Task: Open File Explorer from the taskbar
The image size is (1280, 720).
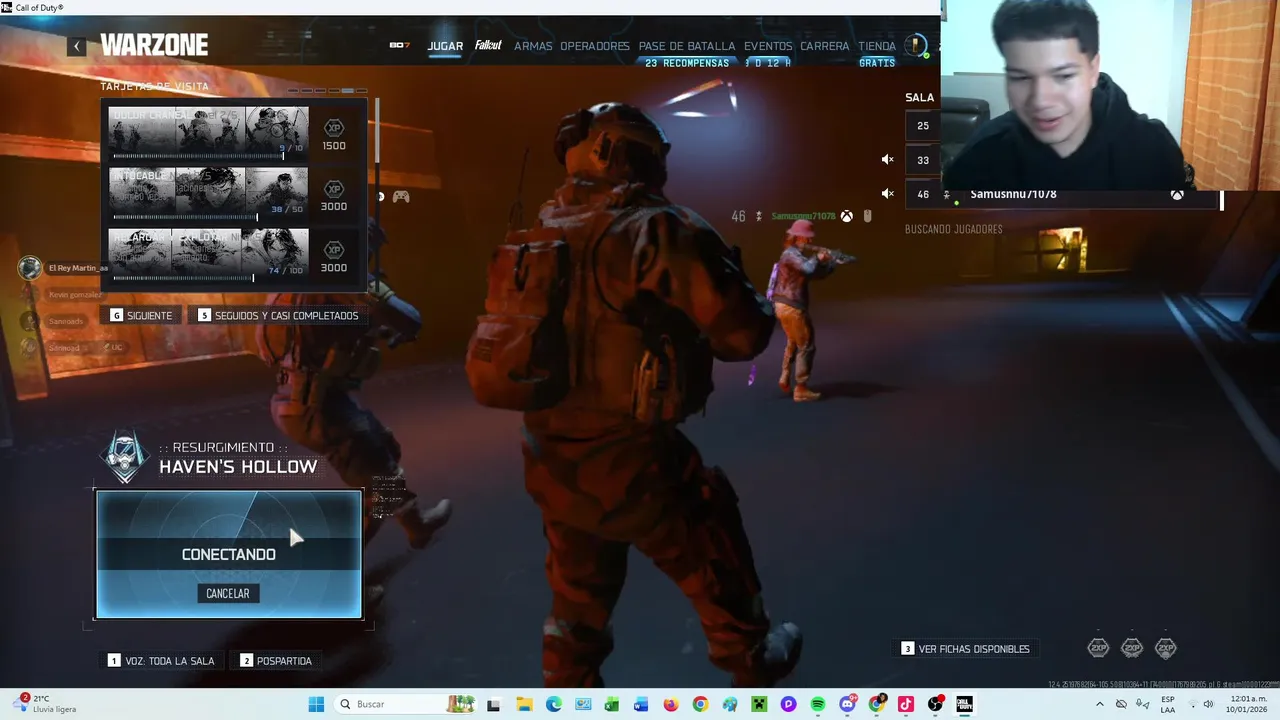Action: pos(524,704)
